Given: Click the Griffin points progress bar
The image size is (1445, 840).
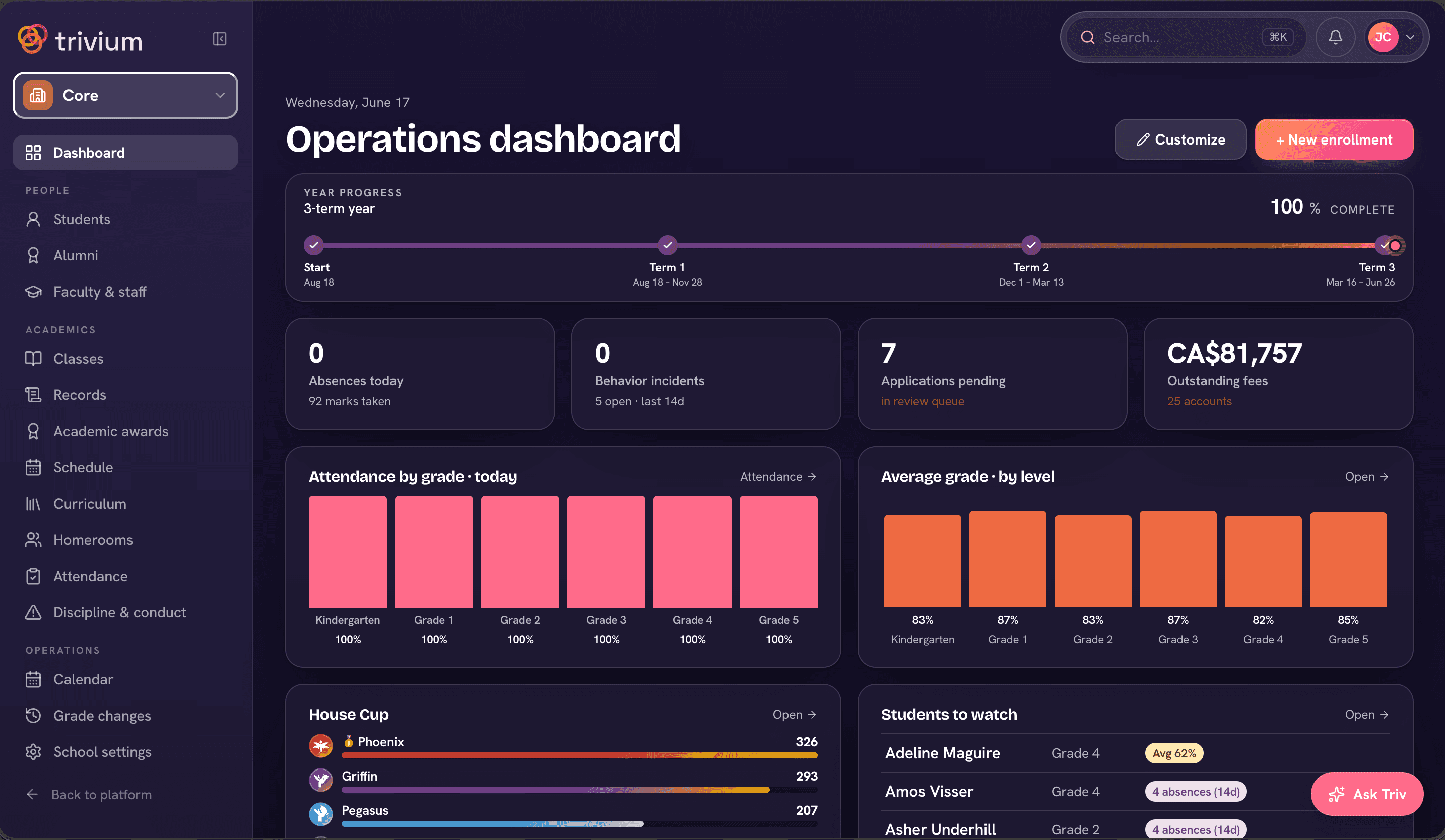Looking at the screenshot, I should pos(579,790).
